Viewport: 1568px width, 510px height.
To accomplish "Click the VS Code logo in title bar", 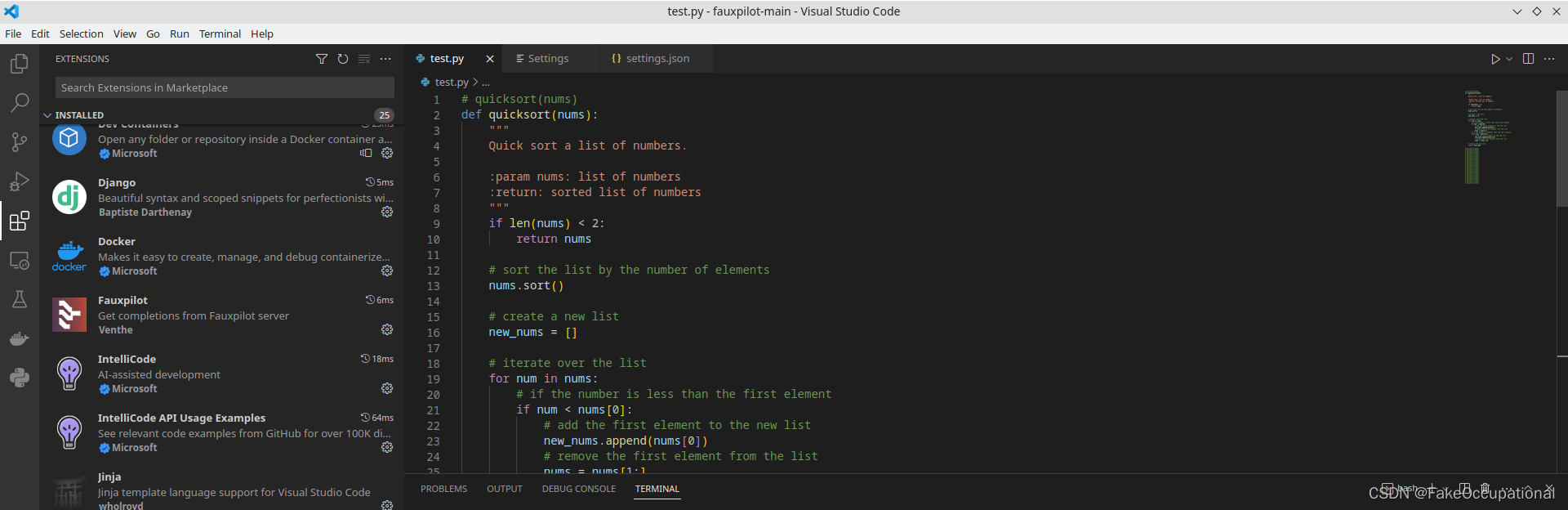I will [11, 11].
